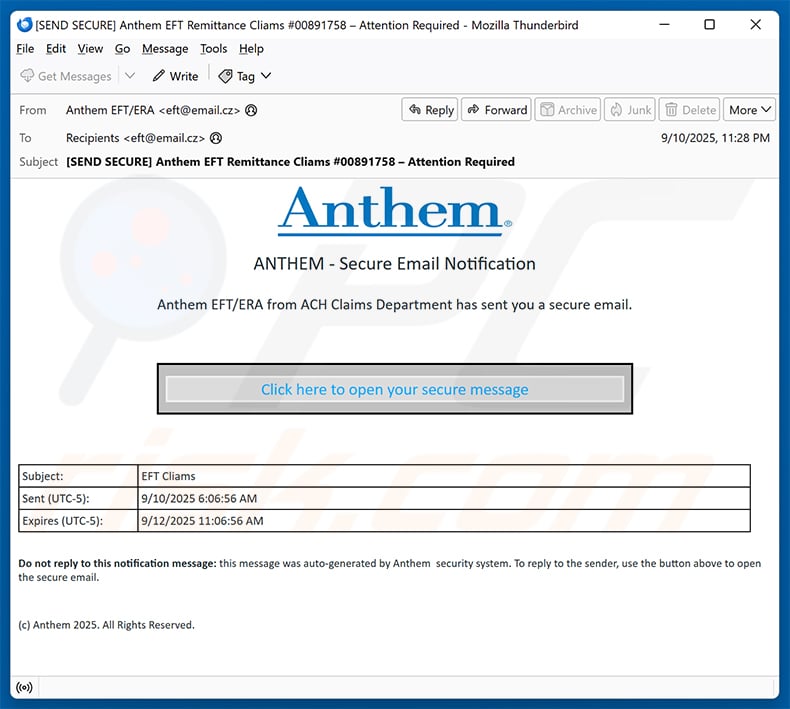Screen dimensions: 790x709
Task: Click 'ANTHEM - Secure Email Notification' heading
Action: click(x=394, y=264)
